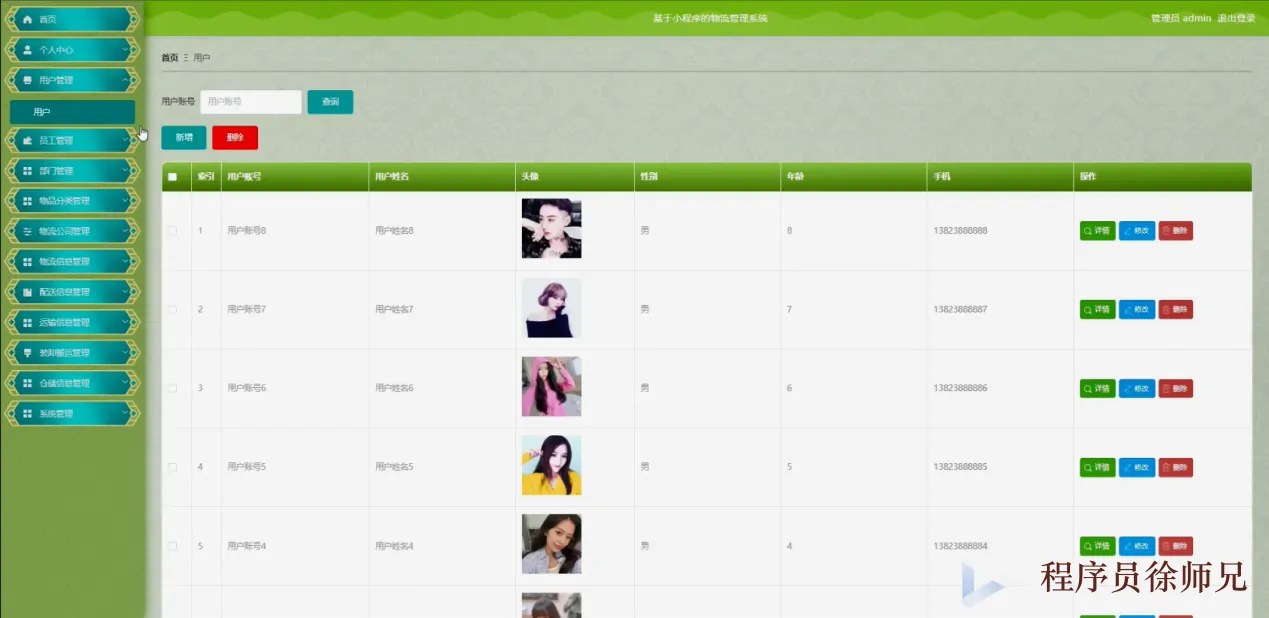Viewport: 1269px width, 618px height.
Task: Click the 管理员 admin label in header
Action: pos(1181,19)
